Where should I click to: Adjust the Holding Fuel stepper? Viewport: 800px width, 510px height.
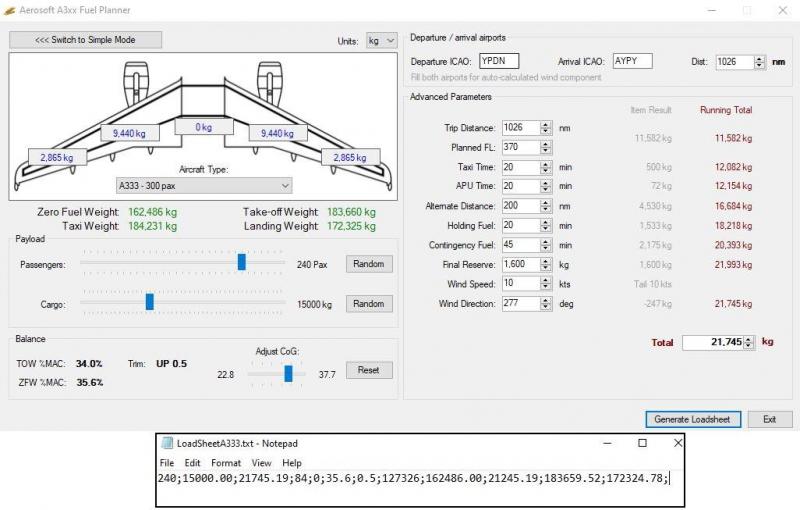click(x=546, y=225)
